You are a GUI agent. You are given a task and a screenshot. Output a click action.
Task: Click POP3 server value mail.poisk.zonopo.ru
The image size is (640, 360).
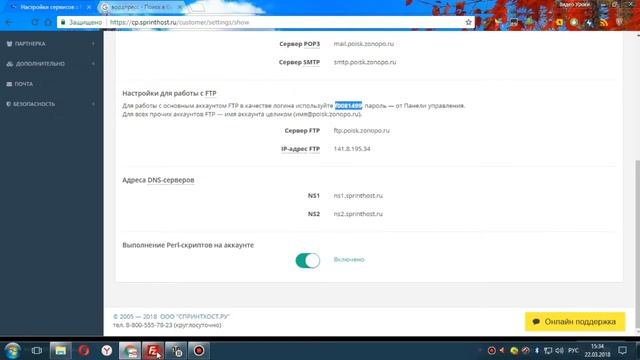[x=364, y=44]
